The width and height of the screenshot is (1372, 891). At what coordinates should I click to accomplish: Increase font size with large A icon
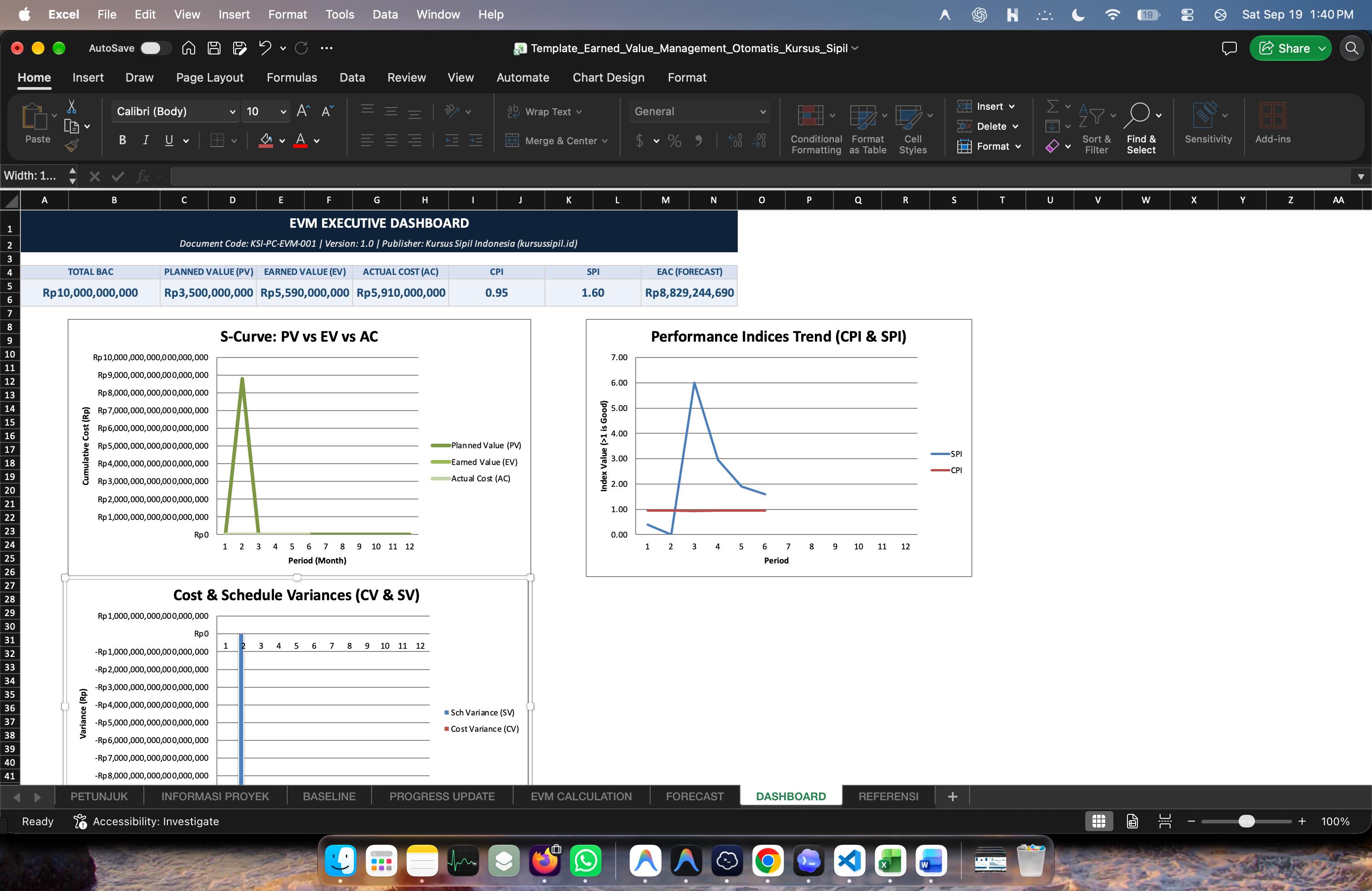[303, 111]
